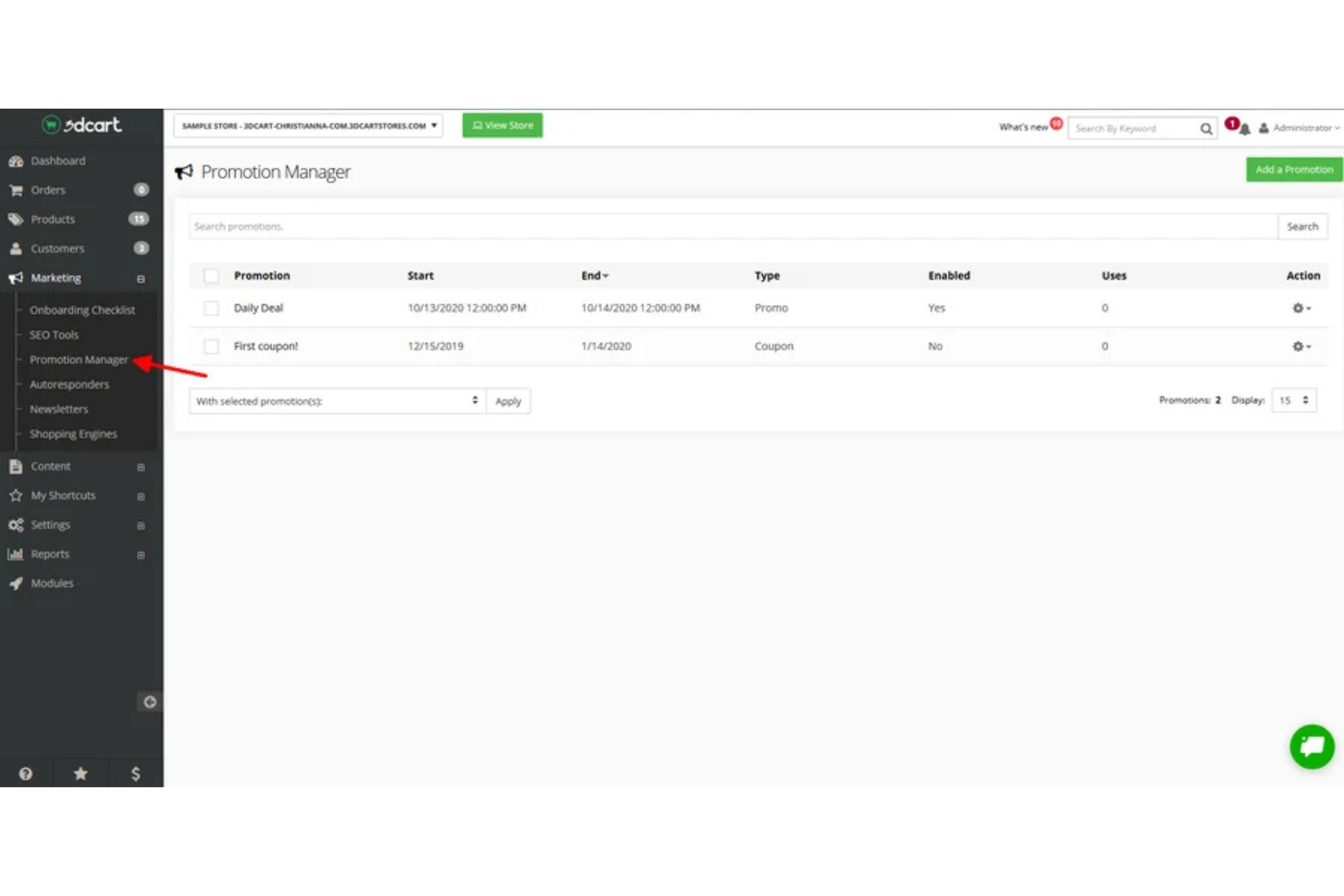Viewport: 1344px width, 896px height.
Task: Open the dollar billing icon at bottom
Action: [x=134, y=773]
